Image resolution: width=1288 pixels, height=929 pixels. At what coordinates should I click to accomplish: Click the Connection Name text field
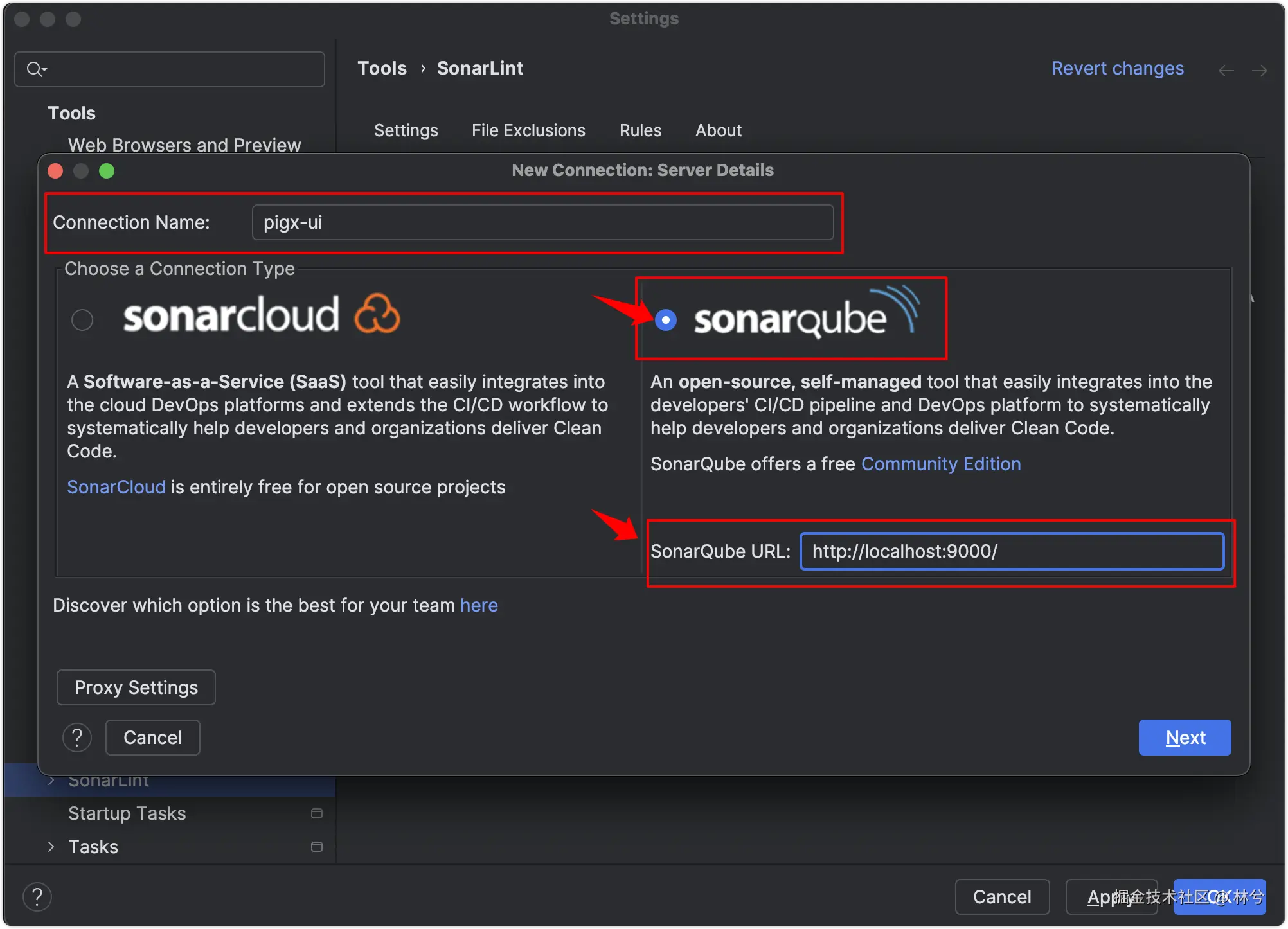(542, 222)
